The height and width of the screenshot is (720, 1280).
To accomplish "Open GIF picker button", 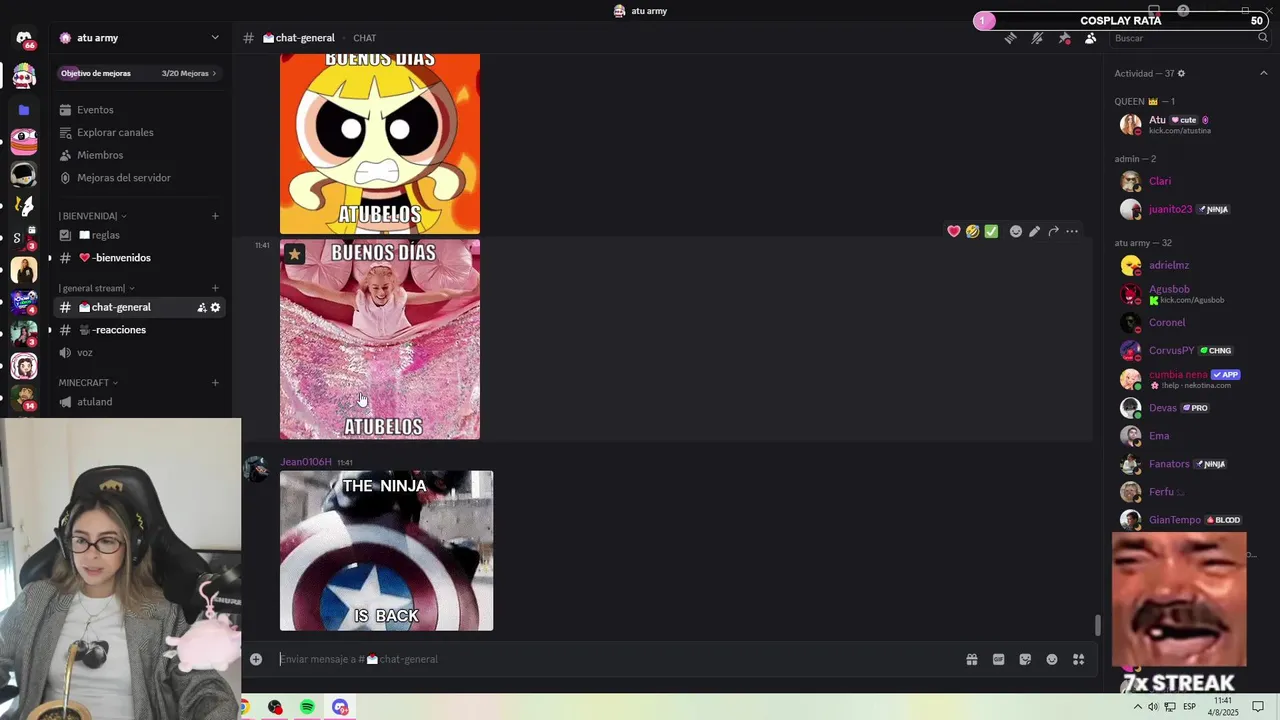I will point(998,659).
